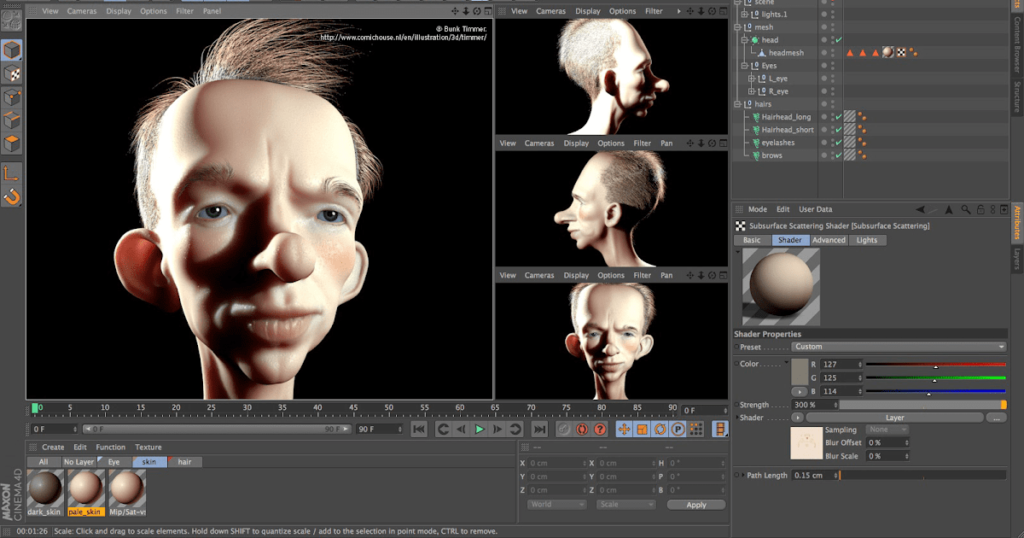1024x538 pixels.
Task: Go to start of animation
Action: [x=419, y=429]
